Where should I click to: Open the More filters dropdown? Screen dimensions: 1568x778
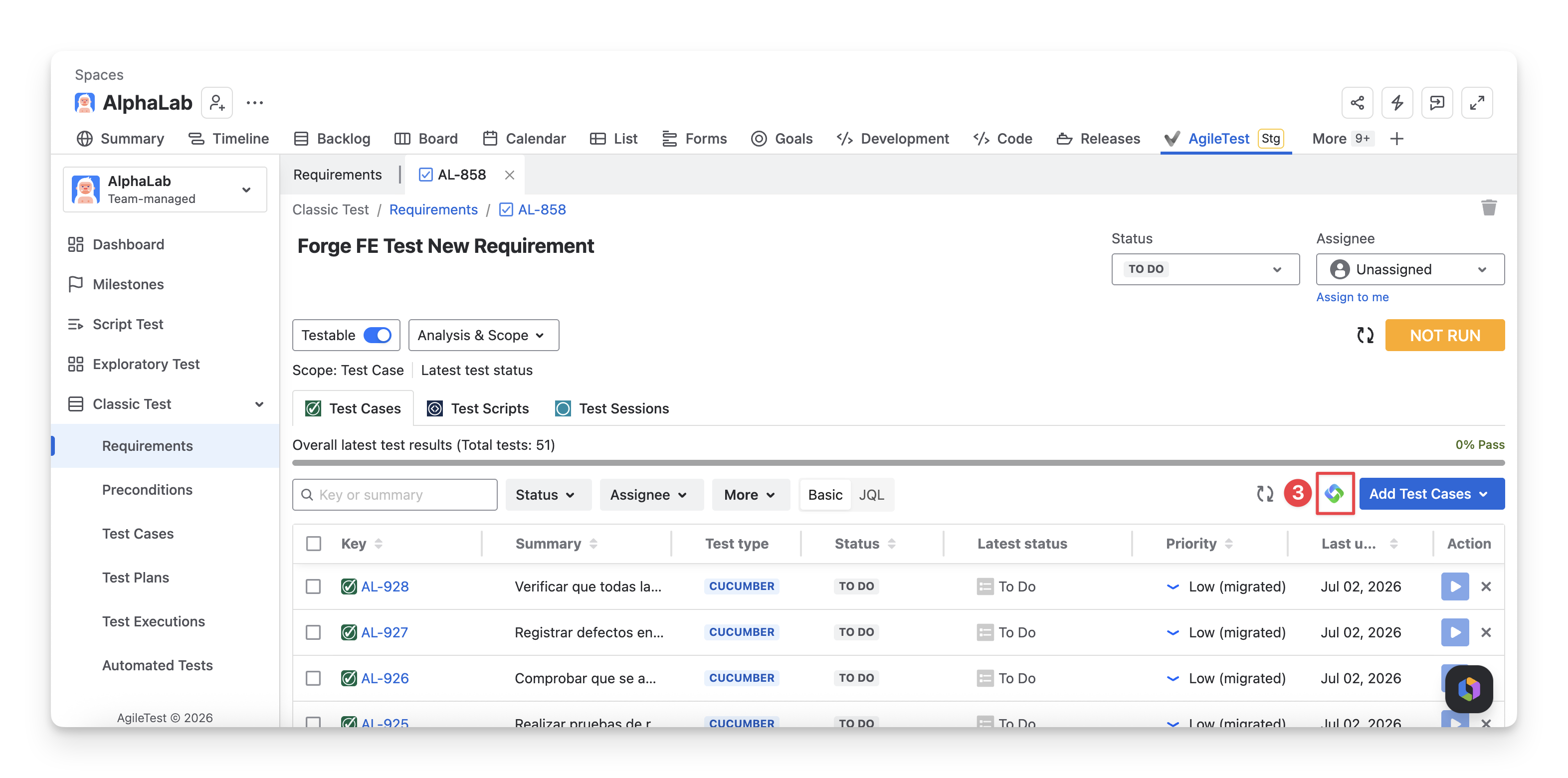pos(751,495)
